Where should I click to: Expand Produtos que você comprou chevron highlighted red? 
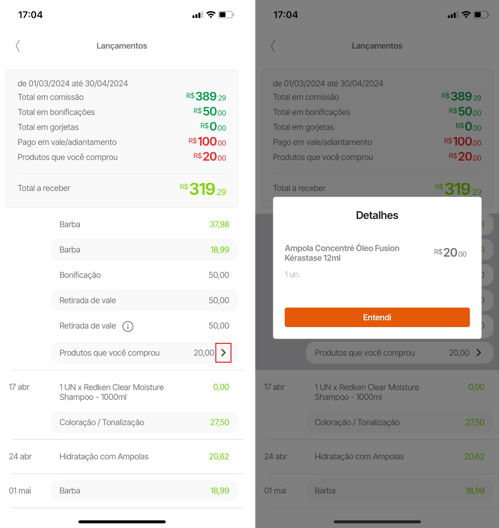tap(223, 353)
